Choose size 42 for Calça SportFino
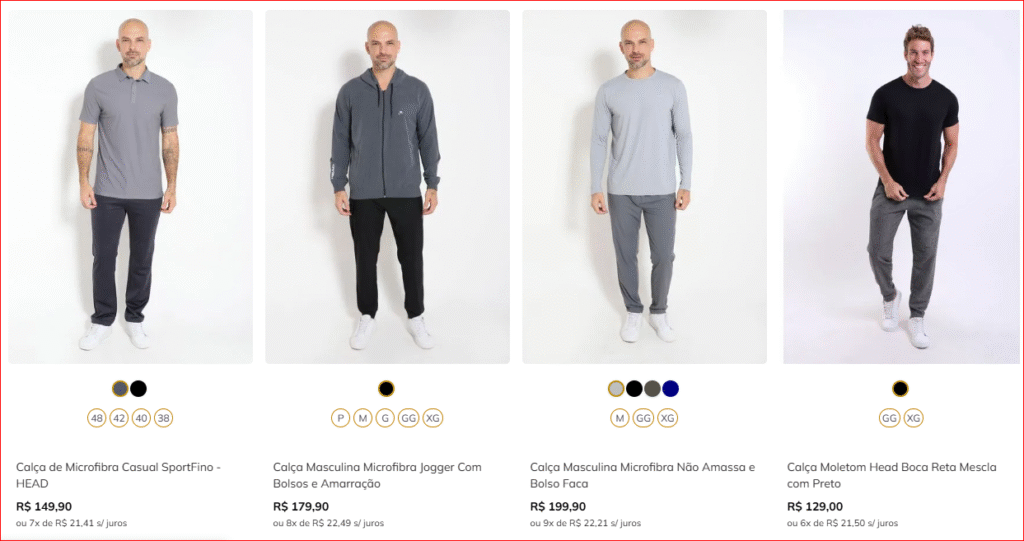 click(x=120, y=418)
